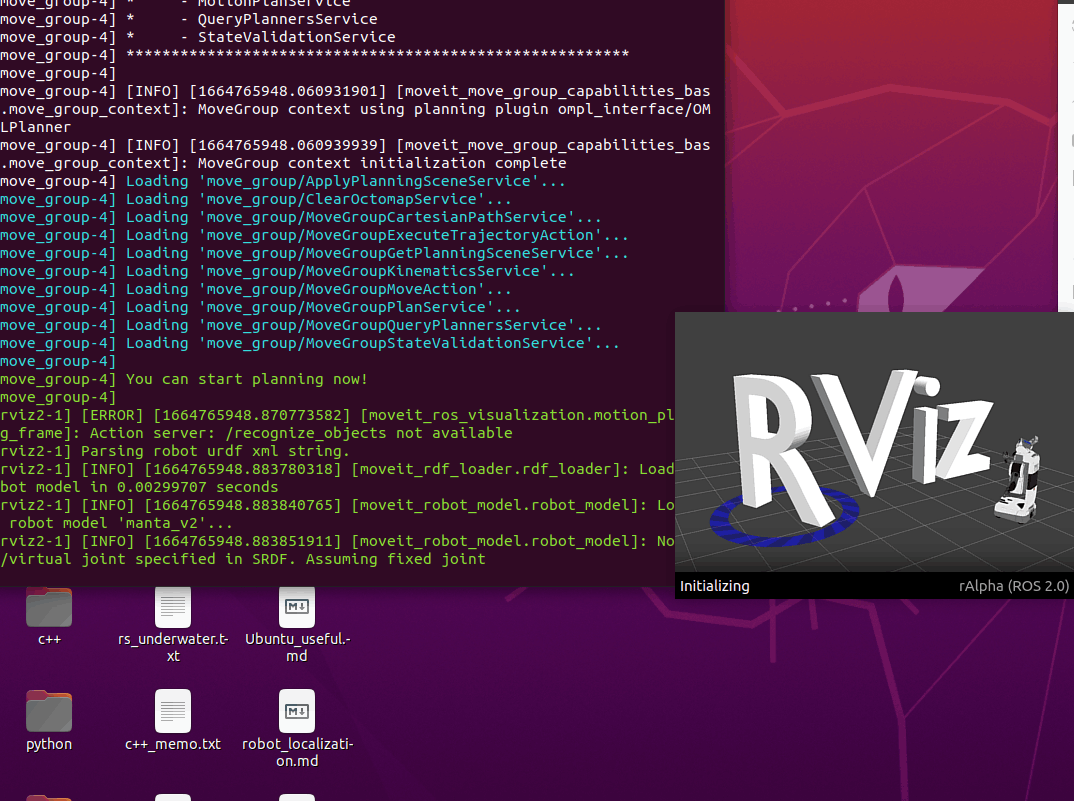Click the line loading 'move_group/MoveGroupStateValidationService'

[310, 343]
